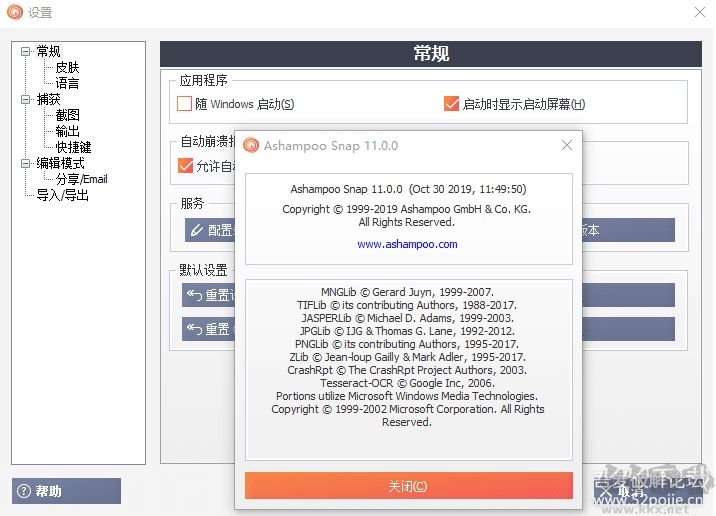Open 截图 settings page
Viewport: 716px width, 516px height.
(x=68, y=115)
